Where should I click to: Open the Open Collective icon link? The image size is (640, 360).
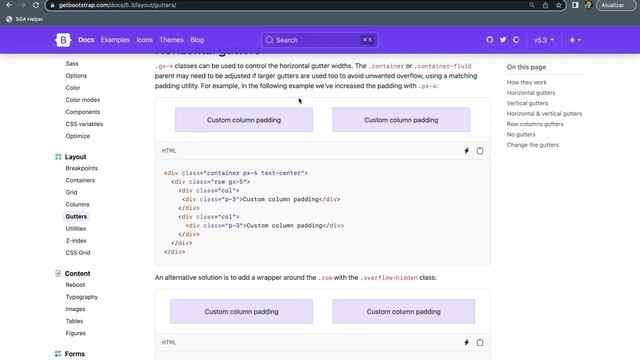[x=516, y=40]
